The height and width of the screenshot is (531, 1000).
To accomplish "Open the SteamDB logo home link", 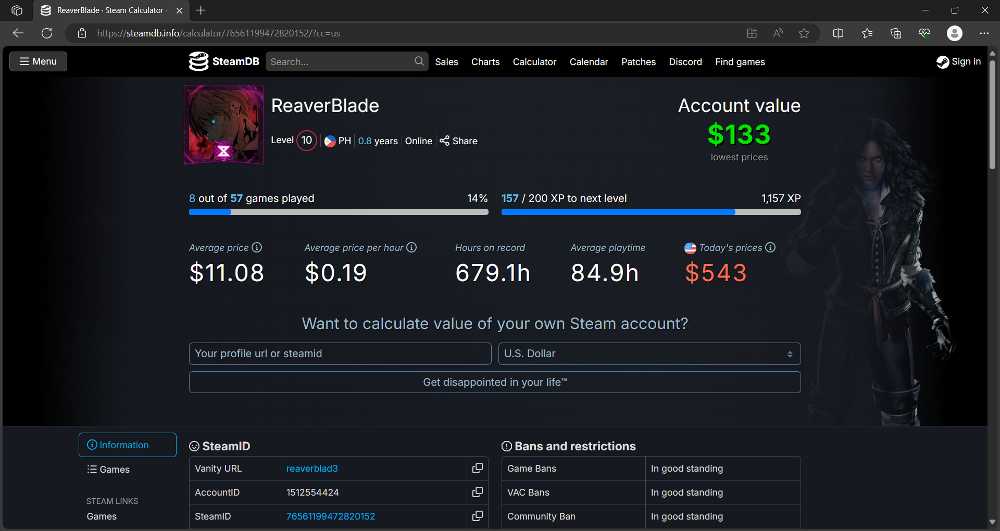I will tap(224, 61).
